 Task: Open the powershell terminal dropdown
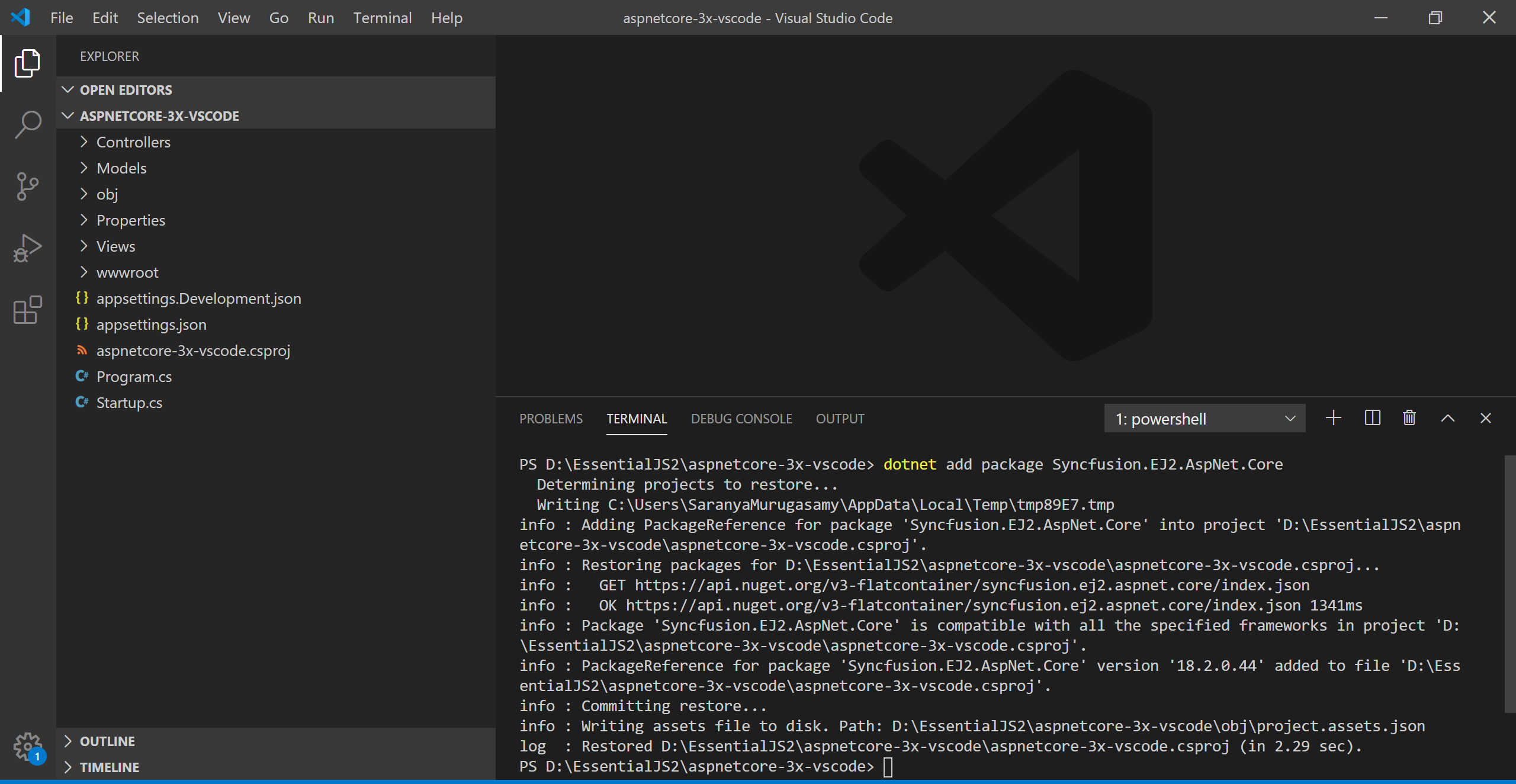coord(1290,418)
